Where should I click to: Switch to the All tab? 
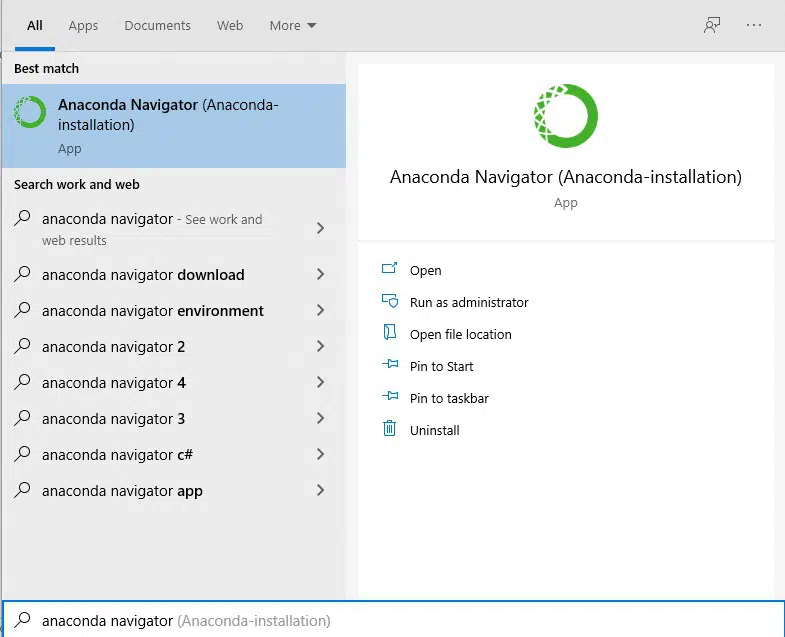[35, 26]
